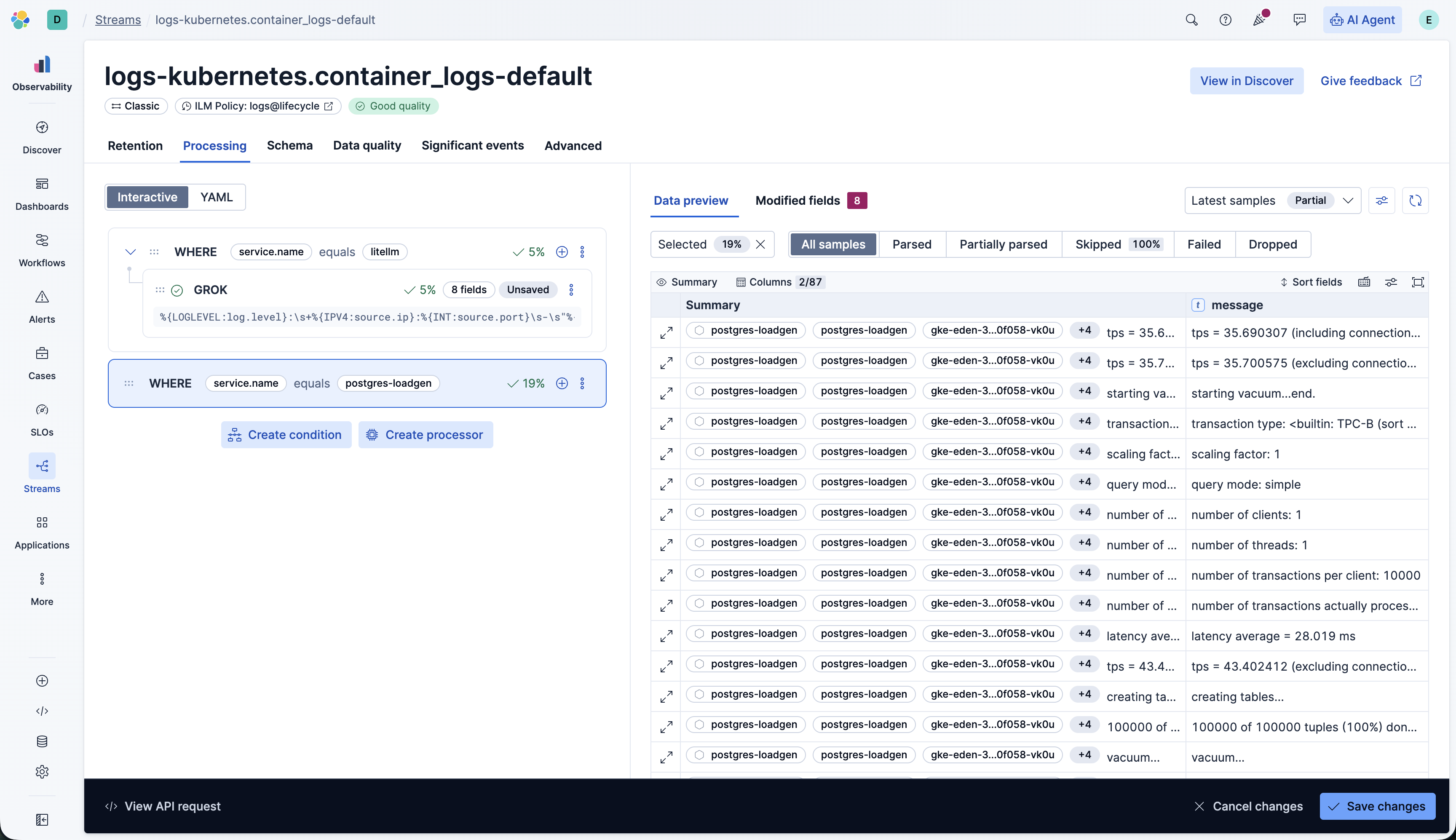
Task: Filter preview to Dropped samples
Action: (1273, 245)
